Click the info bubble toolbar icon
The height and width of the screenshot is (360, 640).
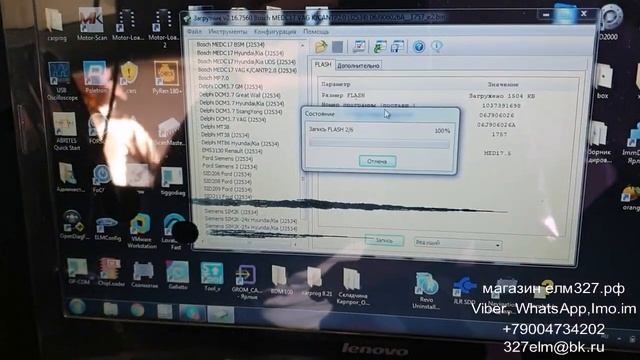[436, 47]
